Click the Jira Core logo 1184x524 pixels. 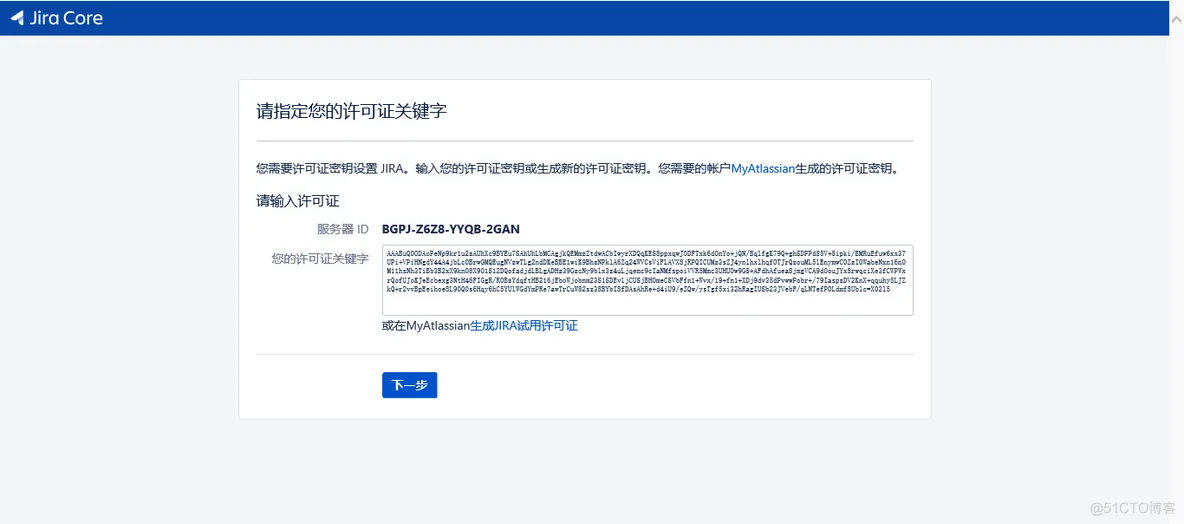coord(57,19)
